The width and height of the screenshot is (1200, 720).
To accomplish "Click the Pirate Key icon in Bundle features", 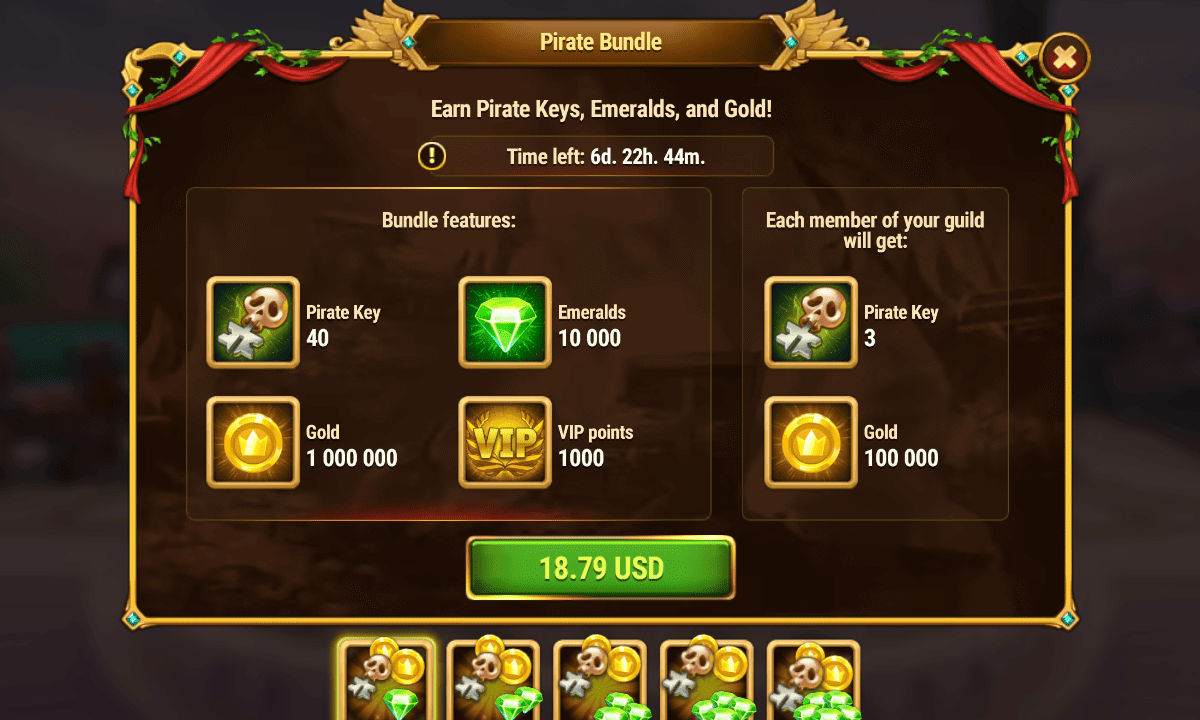I will tap(253, 323).
